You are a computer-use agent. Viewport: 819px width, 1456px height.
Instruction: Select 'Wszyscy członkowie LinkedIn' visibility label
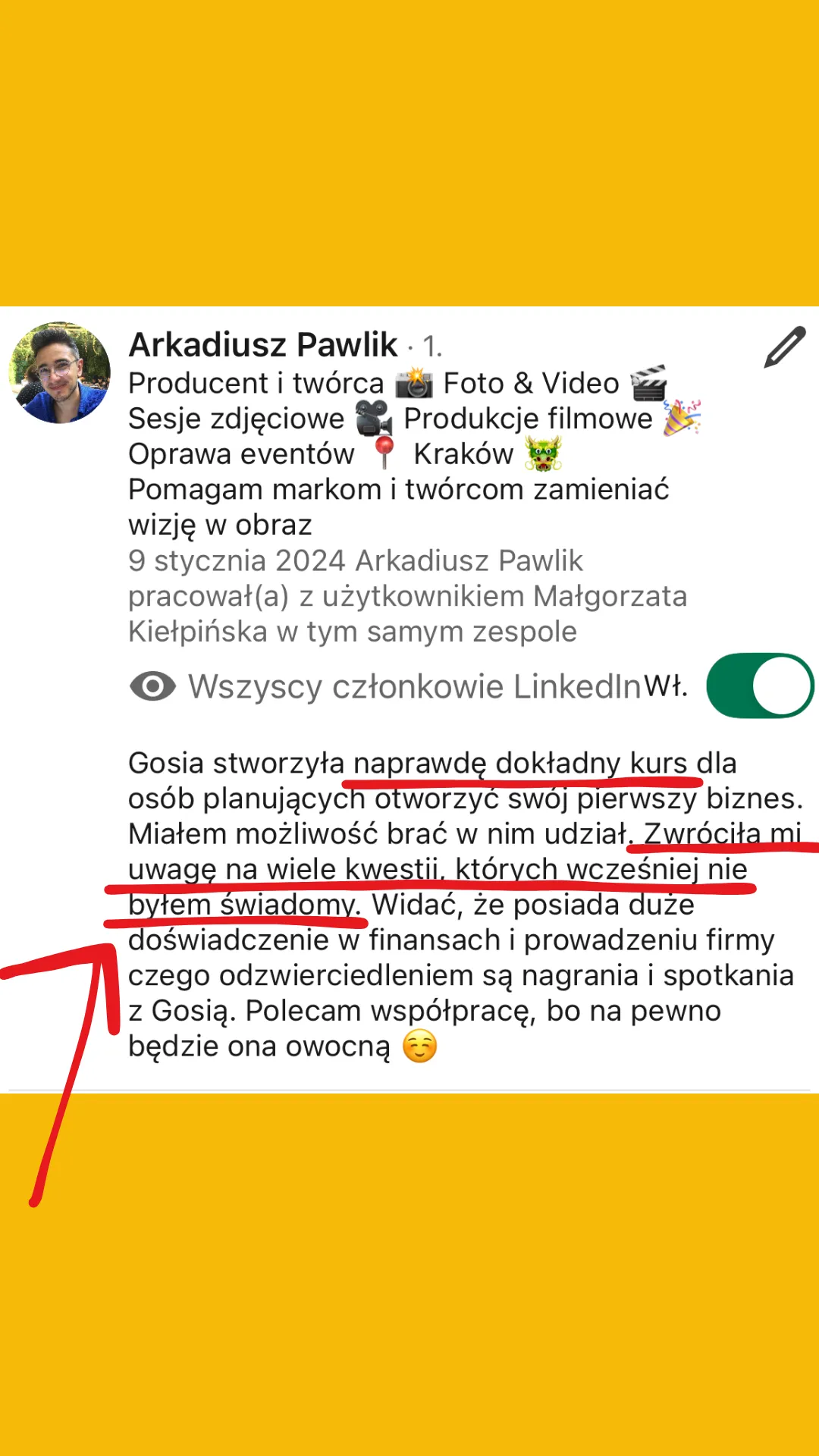[x=415, y=687]
